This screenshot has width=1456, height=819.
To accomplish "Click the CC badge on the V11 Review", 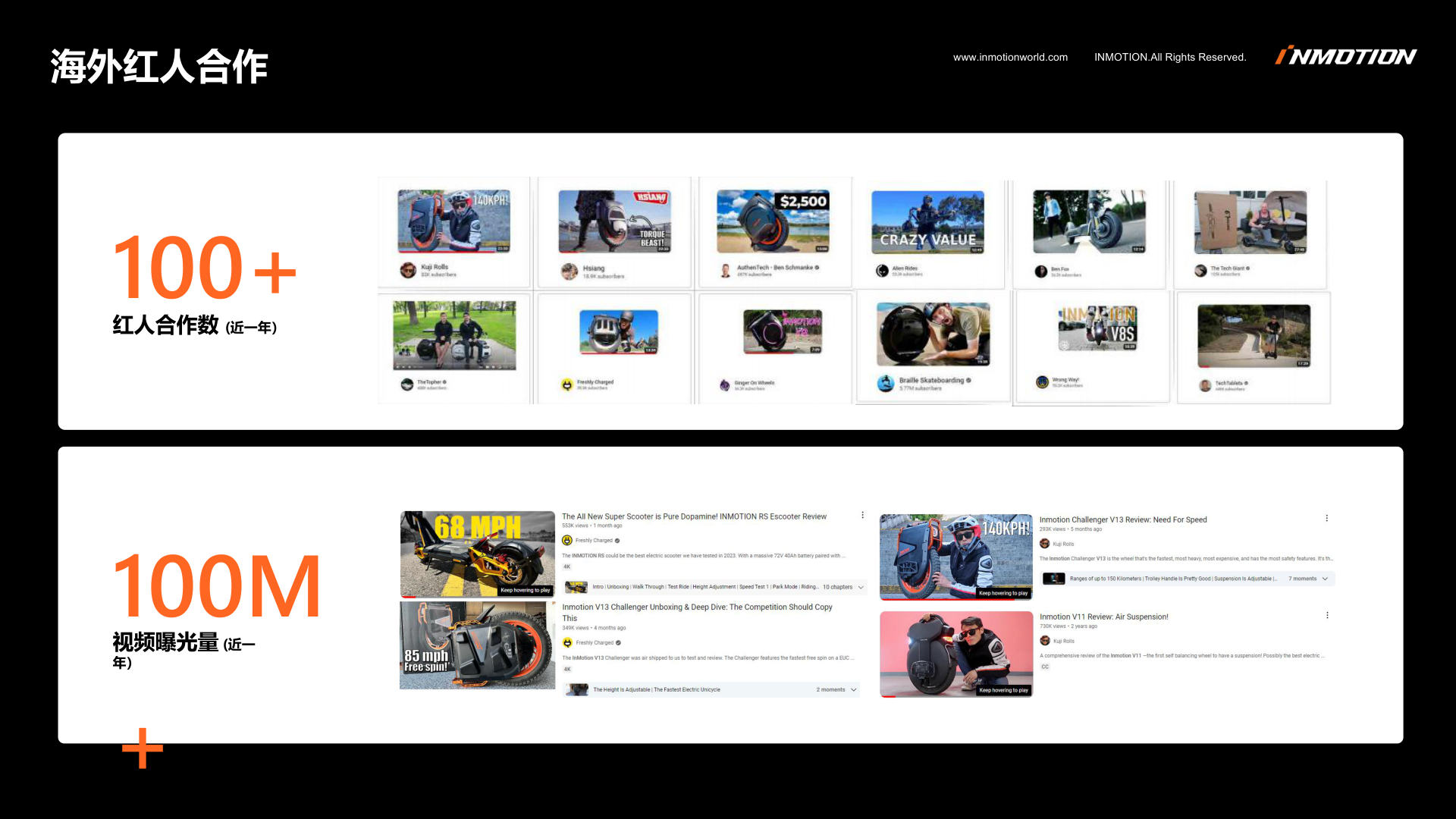I will [x=1045, y=667].
